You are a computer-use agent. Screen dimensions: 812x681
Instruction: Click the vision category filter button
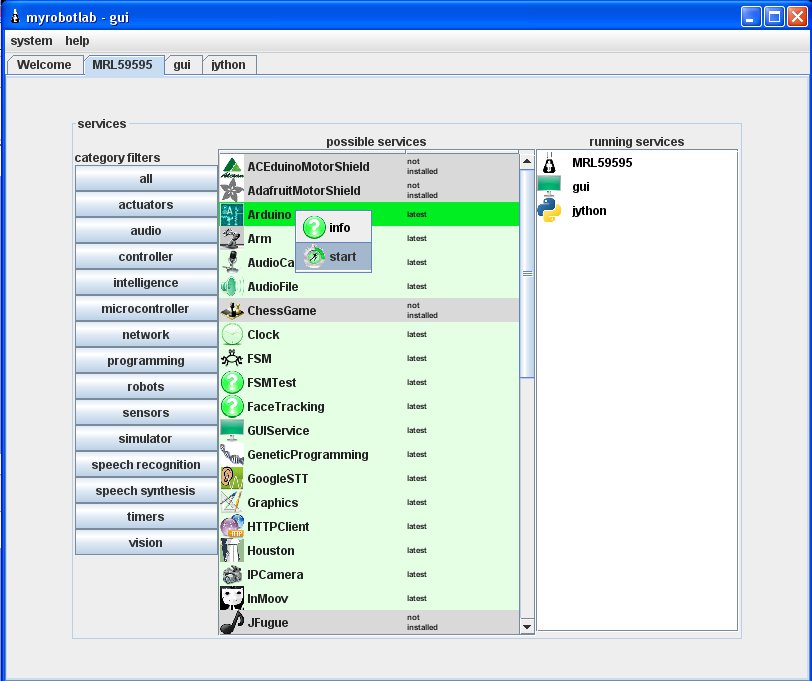click(146, 543)
